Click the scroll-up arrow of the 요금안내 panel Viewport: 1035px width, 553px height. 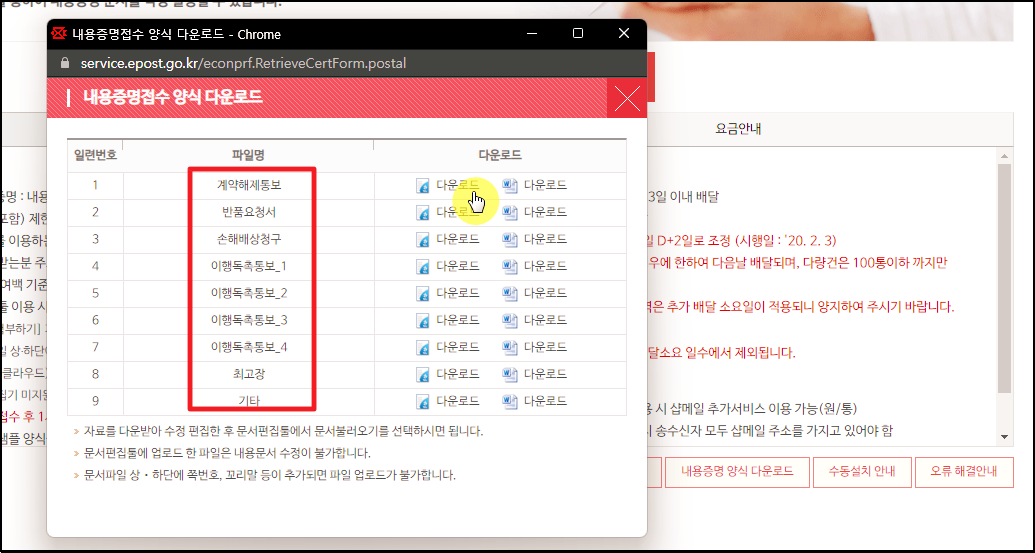[x=1005, y=156]
